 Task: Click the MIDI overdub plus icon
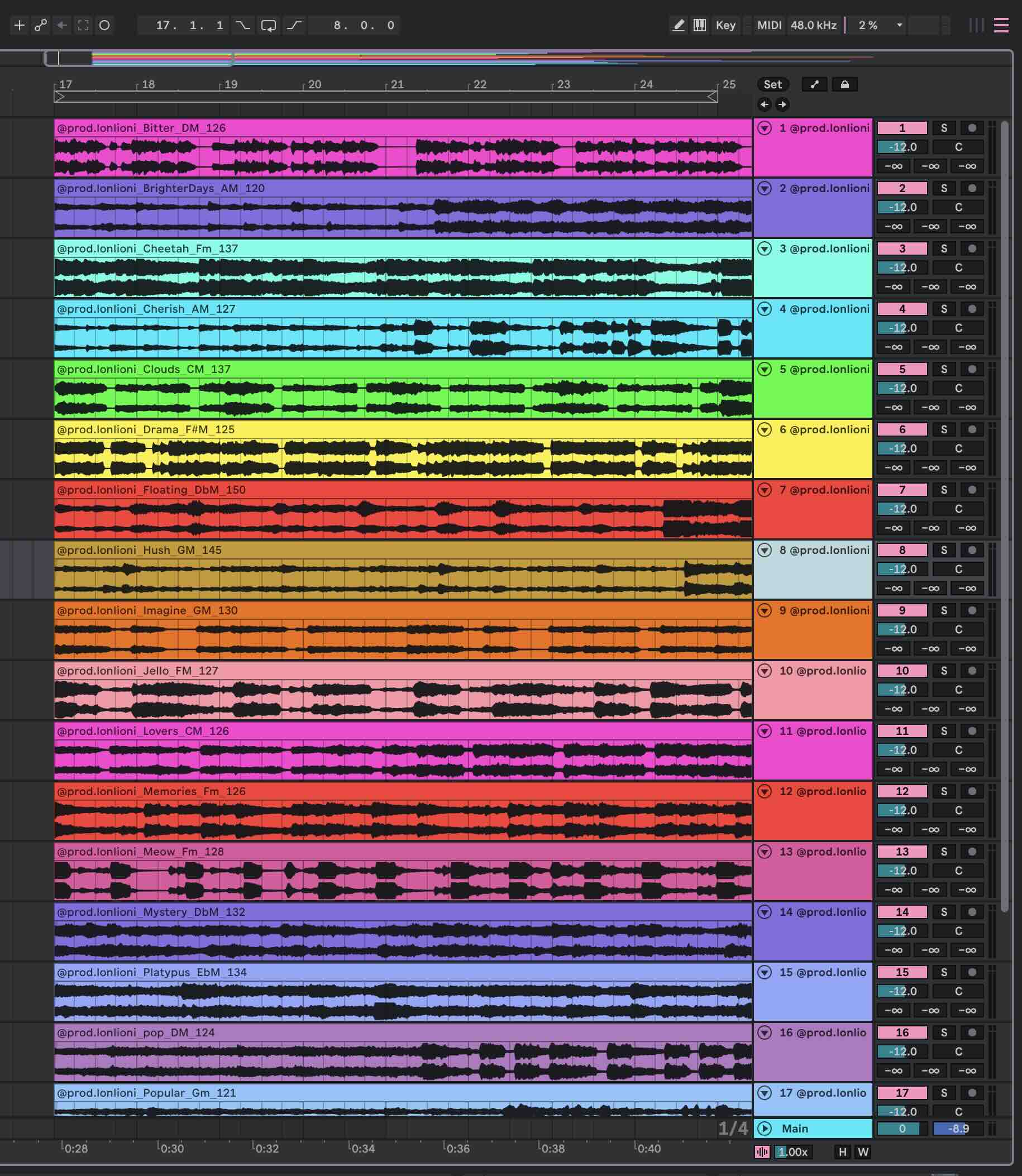tap(20, 25)
